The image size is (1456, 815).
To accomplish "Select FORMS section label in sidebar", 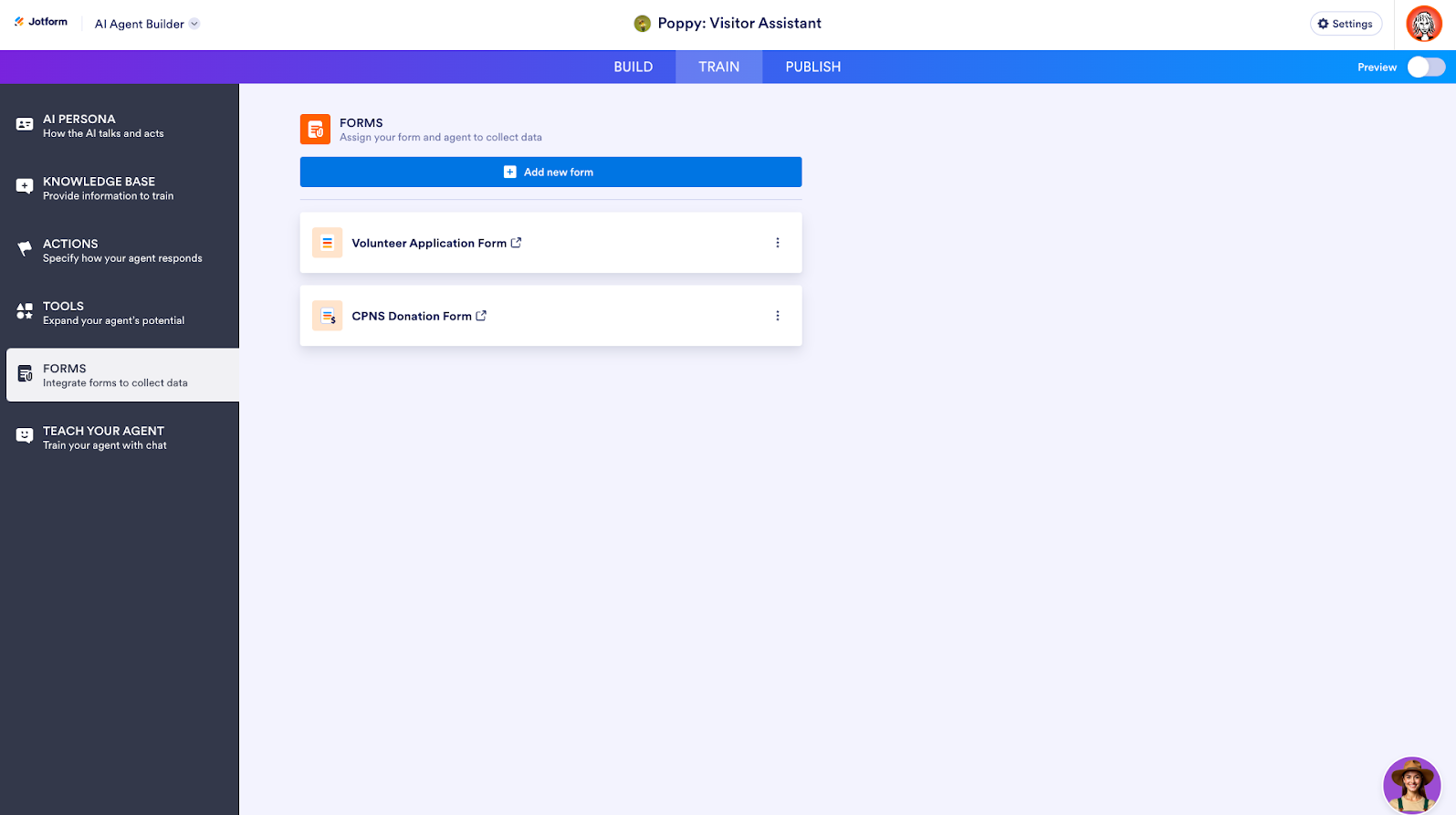I will click(65, 369).
